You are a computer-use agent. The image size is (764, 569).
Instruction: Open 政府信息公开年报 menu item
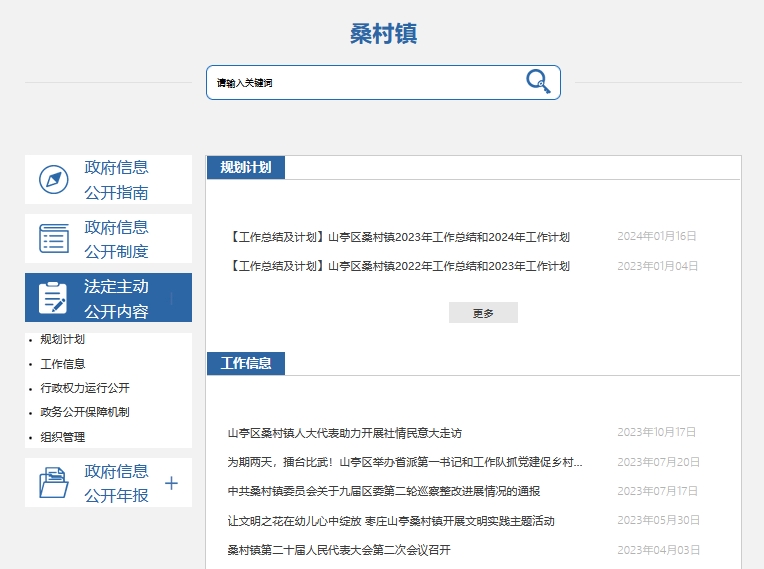(108, 483)
